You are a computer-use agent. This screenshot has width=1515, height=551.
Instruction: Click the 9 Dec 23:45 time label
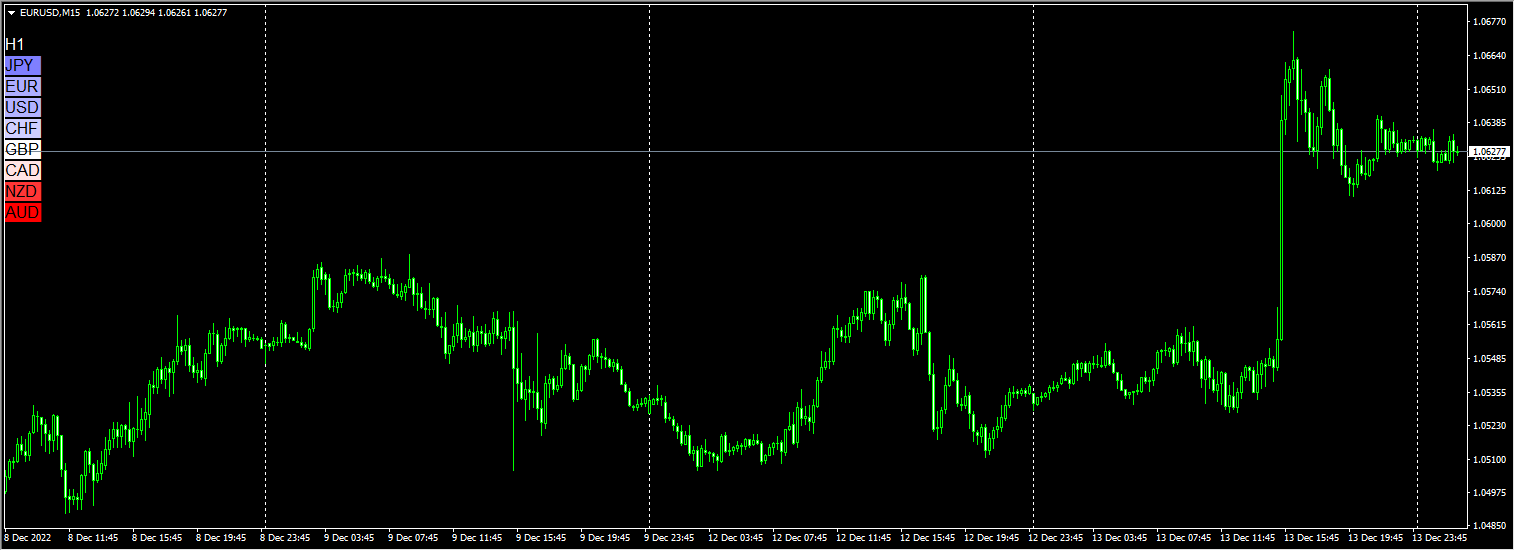pos(669,538)
